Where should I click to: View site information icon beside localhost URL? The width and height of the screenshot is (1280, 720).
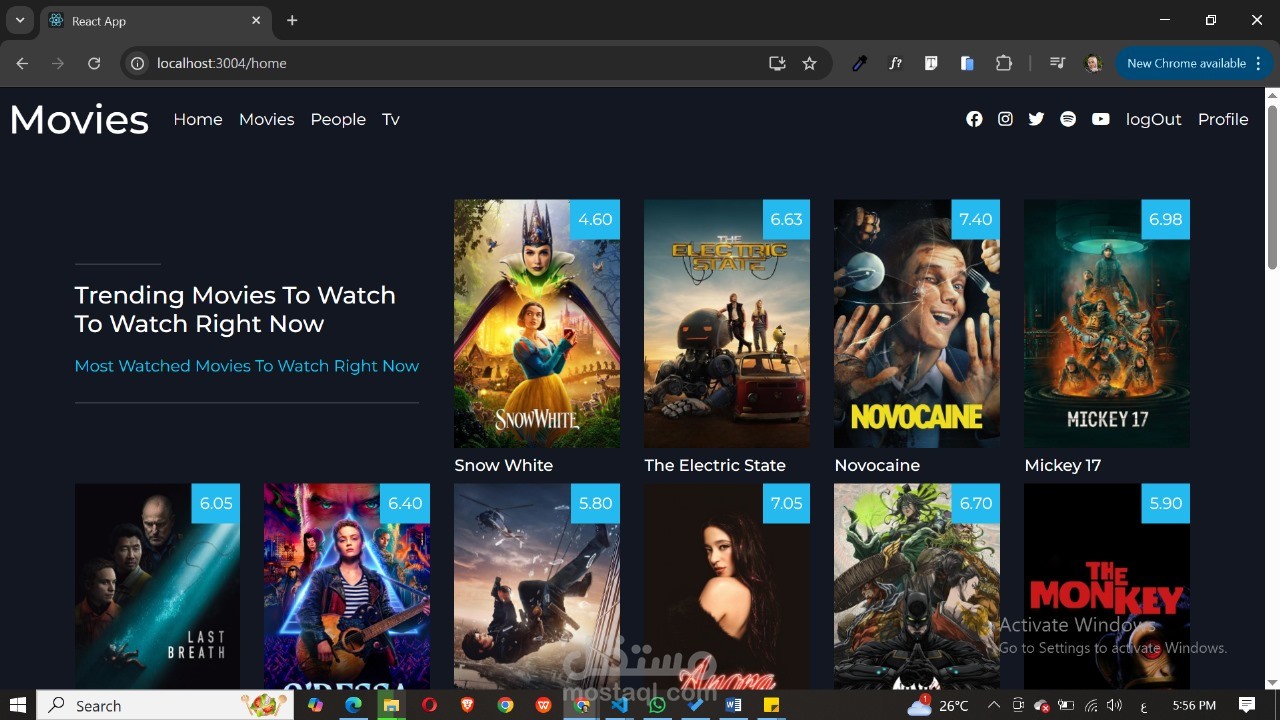tap(138, 63)
